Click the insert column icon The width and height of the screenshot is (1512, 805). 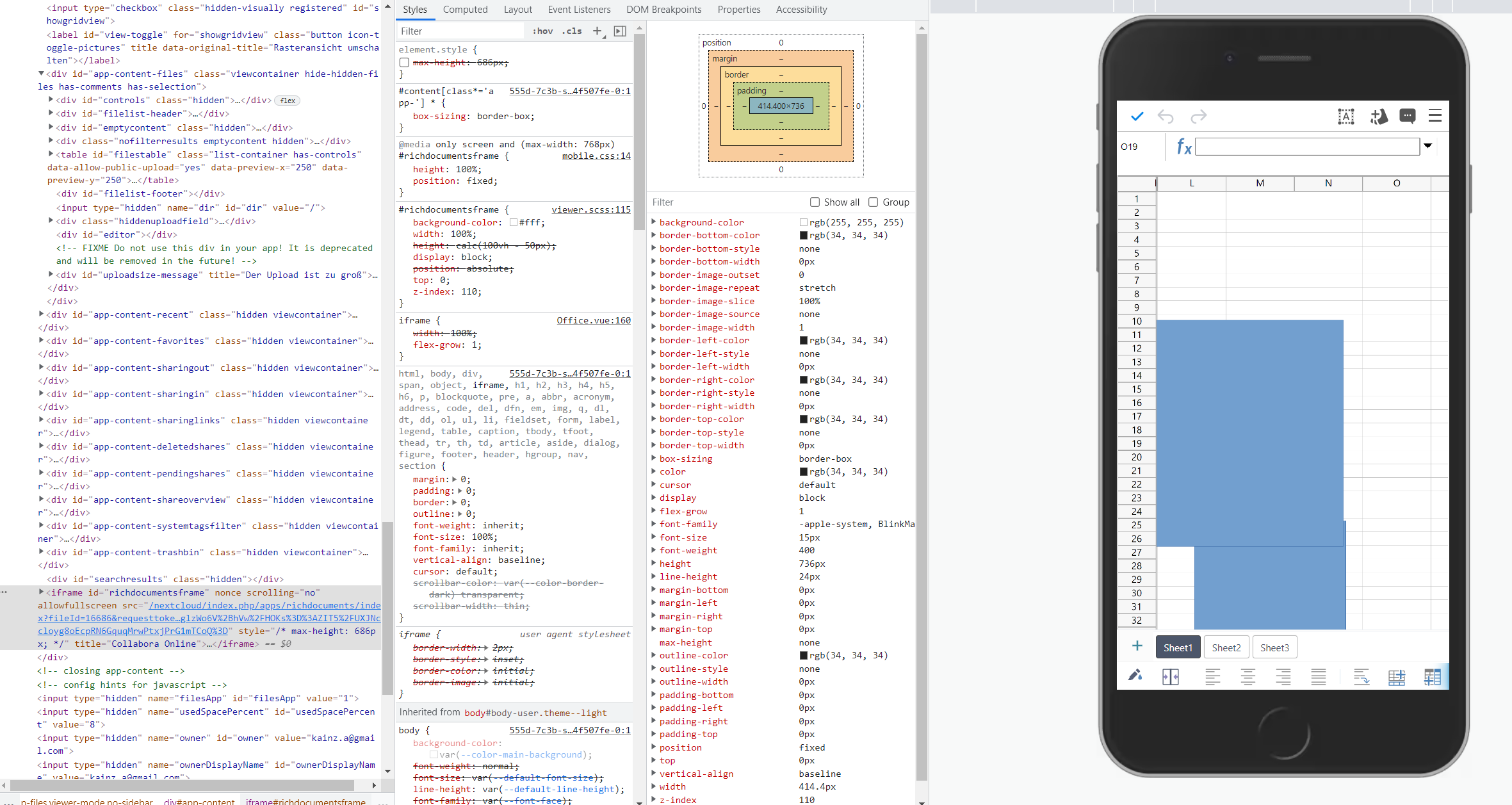[1433, 677]
